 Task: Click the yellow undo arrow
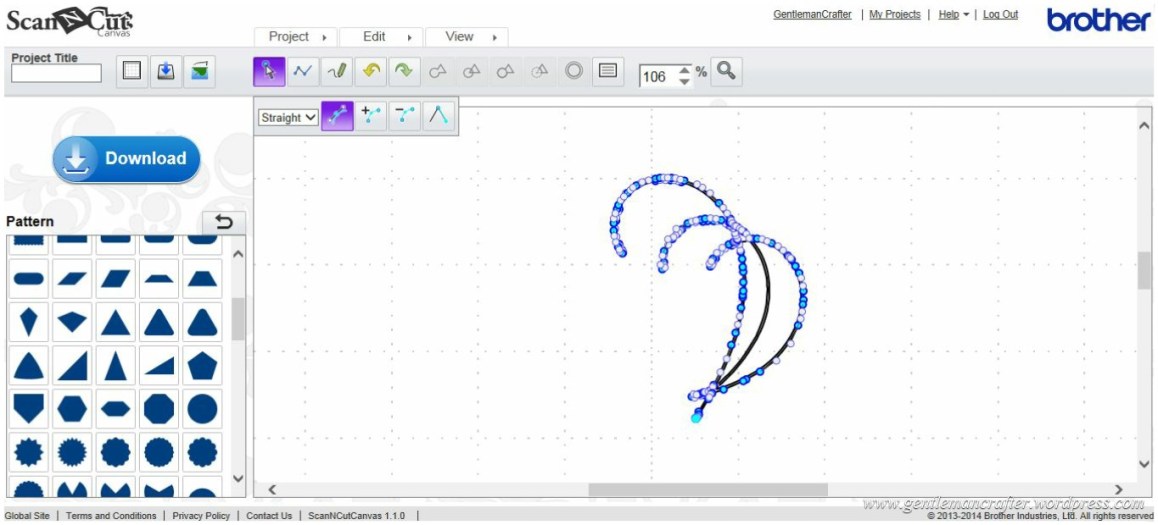coord(371,72)
